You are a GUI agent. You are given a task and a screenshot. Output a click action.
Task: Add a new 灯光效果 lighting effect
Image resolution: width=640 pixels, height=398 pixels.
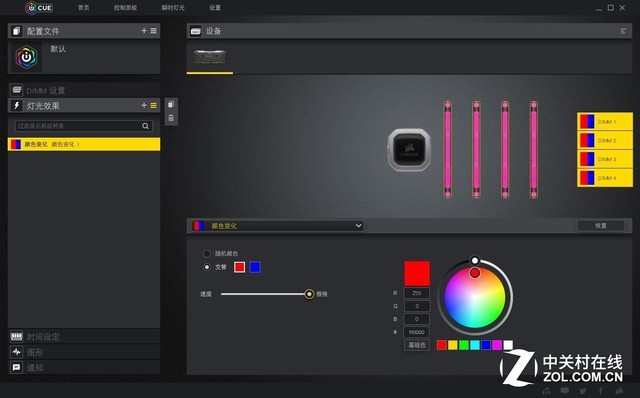tap(144, 105)
